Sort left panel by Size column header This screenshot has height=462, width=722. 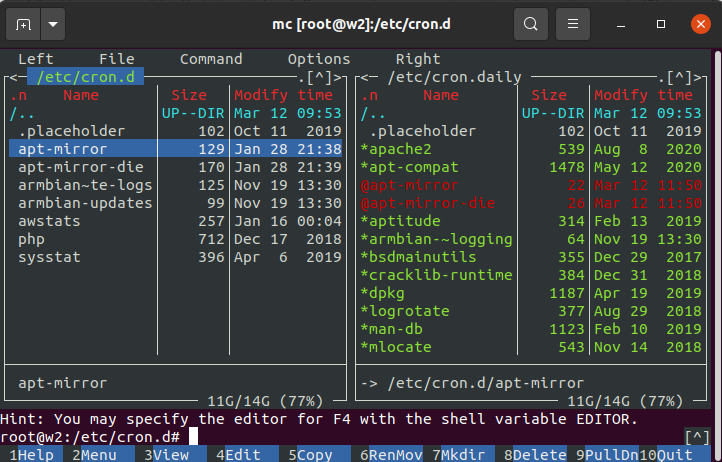pos(189,95)
